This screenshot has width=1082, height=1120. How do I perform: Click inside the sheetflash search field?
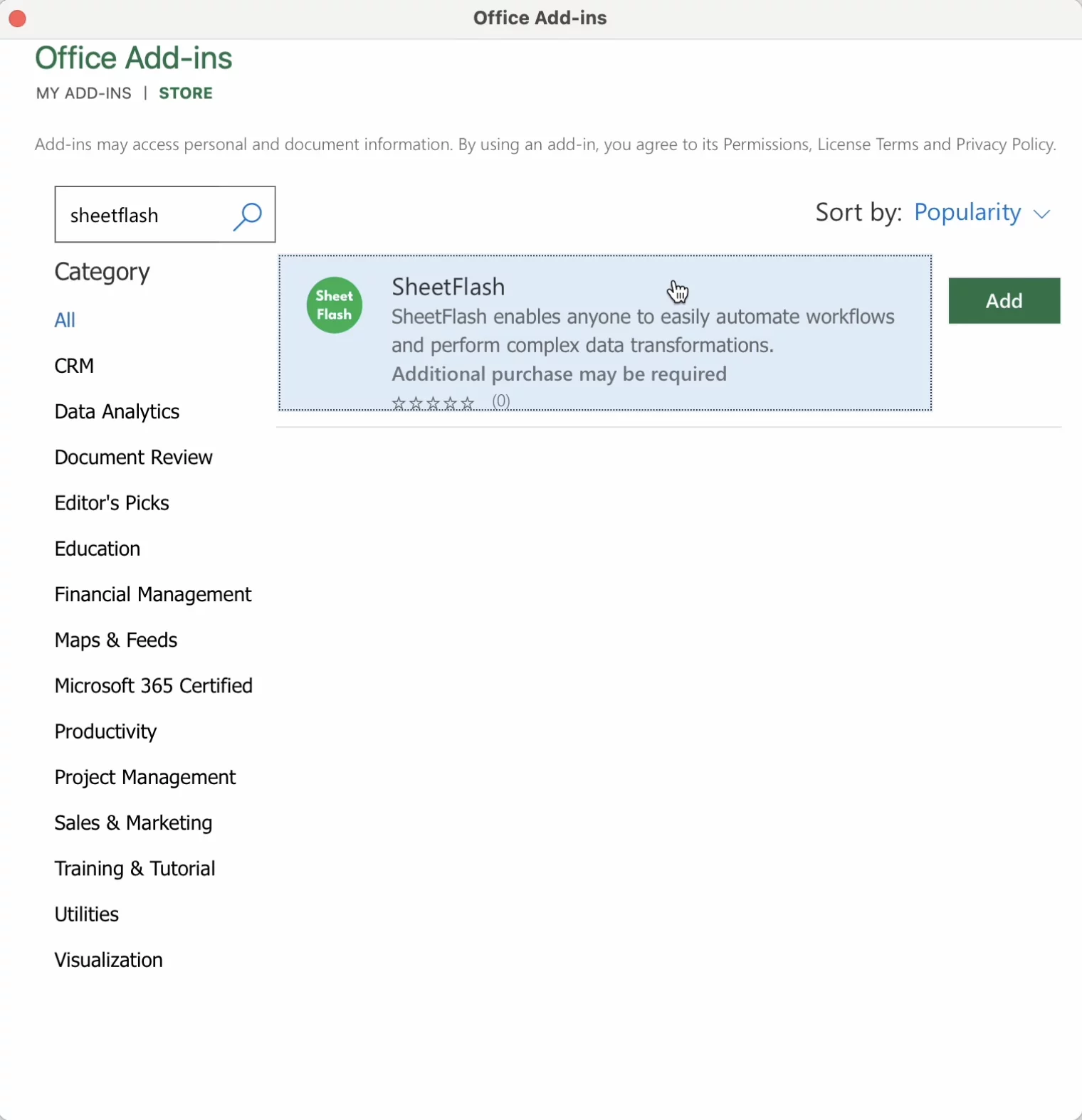142,216
